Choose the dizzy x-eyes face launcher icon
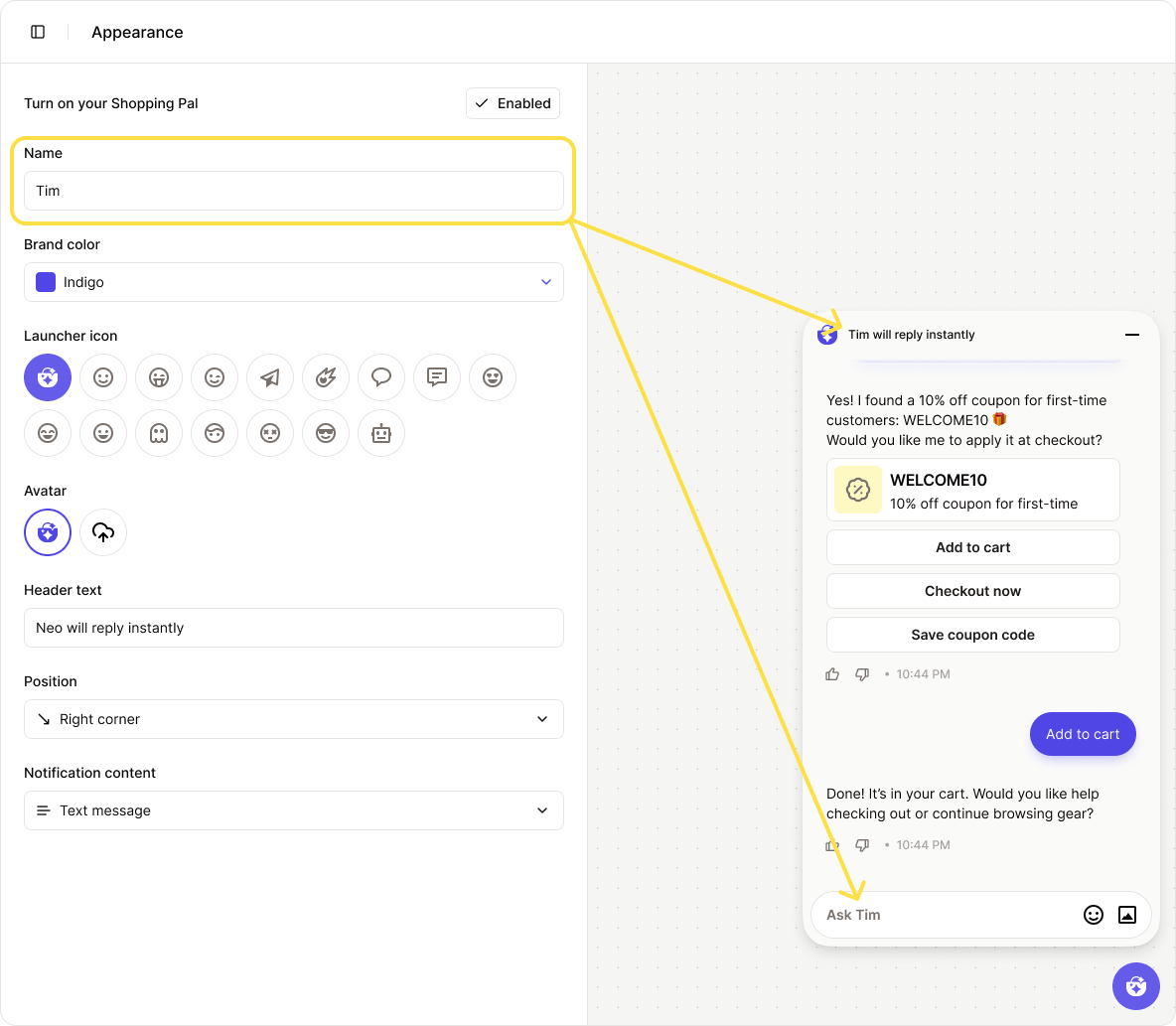This screenshot has width=1176, height=1026. [x=270, y=433]
